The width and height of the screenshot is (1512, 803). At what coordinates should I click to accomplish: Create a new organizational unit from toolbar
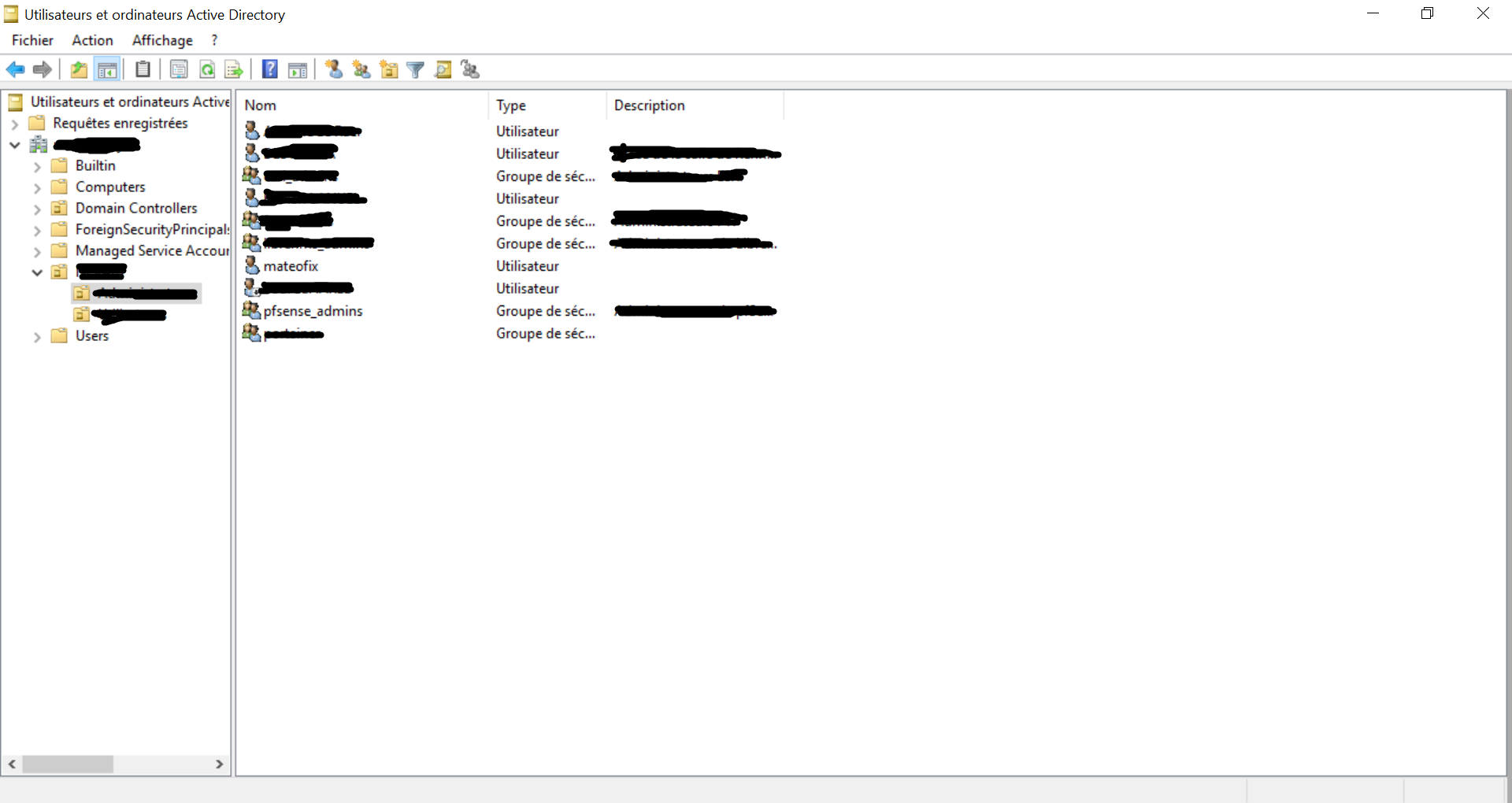point(389,69)
